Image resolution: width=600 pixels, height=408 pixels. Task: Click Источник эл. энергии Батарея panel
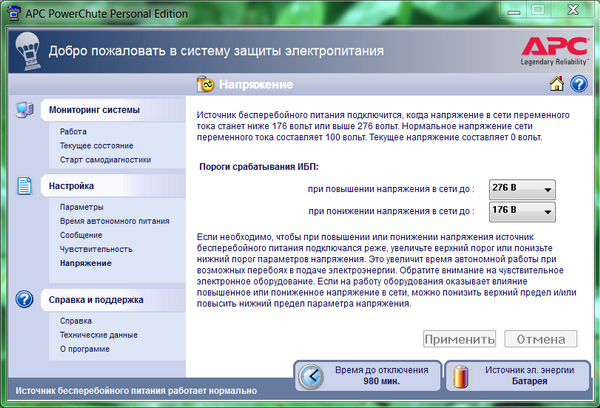(518, 376)
